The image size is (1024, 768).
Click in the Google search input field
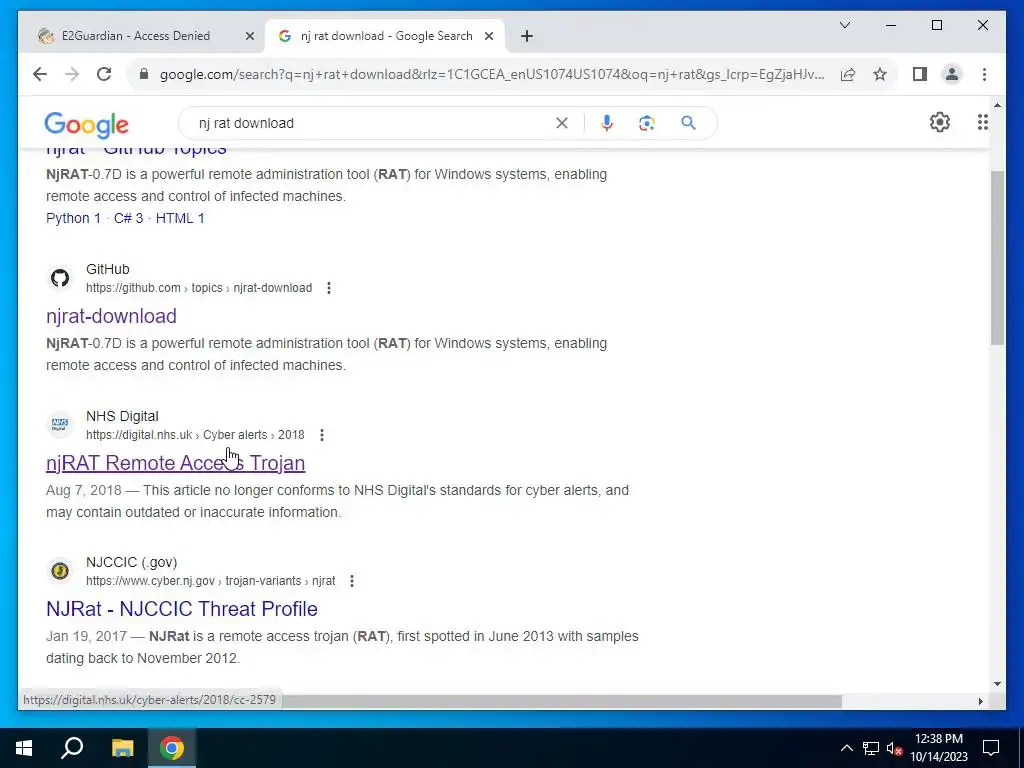(x=372, y=123)
